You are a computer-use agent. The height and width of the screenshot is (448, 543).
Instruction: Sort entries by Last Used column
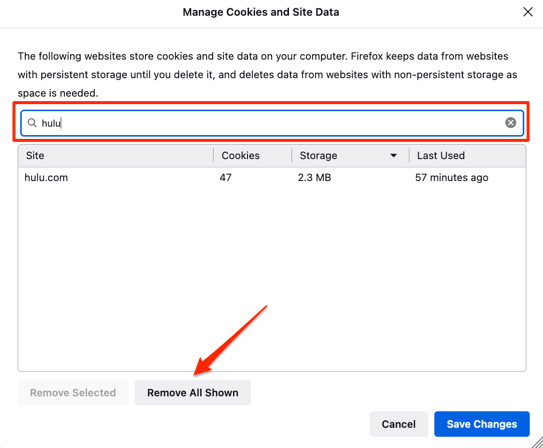tap(468, 155)
